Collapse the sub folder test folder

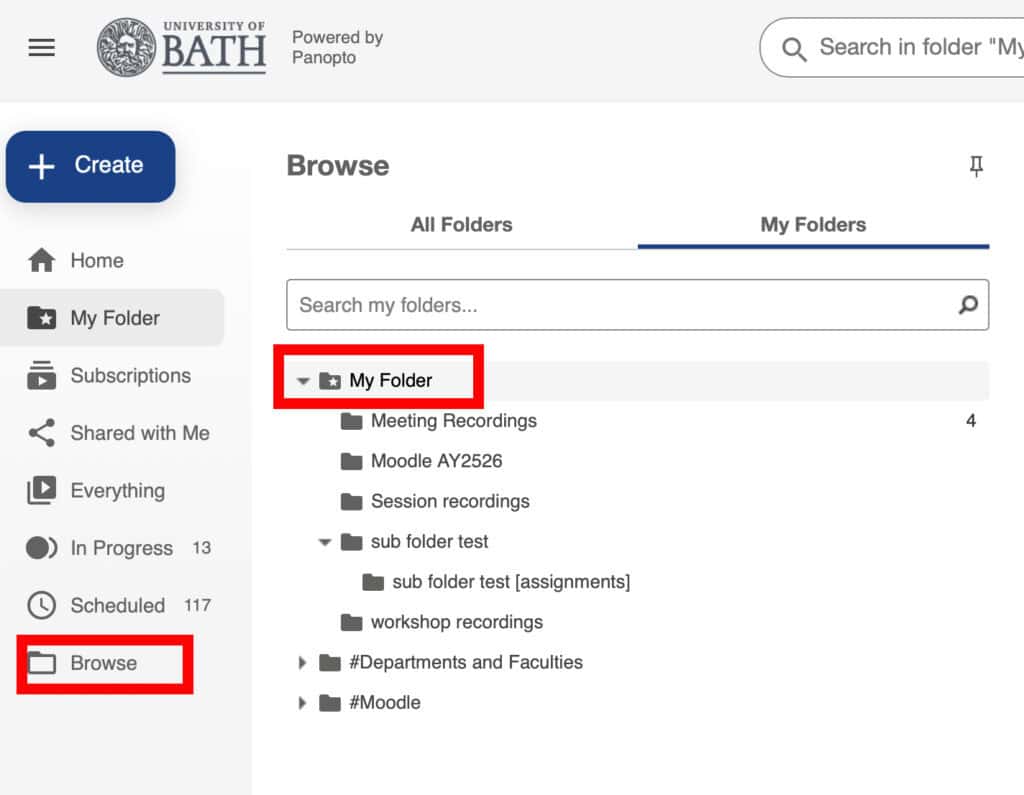coord(324,541)
